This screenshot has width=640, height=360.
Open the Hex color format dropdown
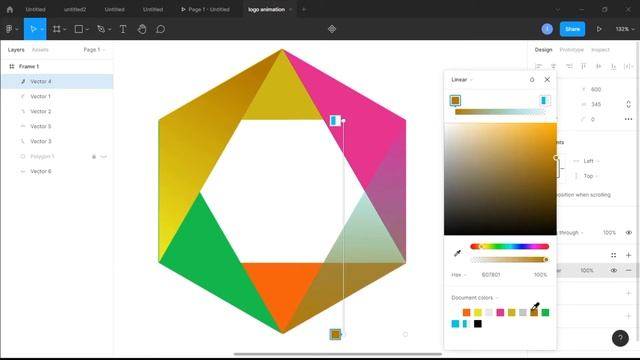pyautogui.click(x=458, y=275)
